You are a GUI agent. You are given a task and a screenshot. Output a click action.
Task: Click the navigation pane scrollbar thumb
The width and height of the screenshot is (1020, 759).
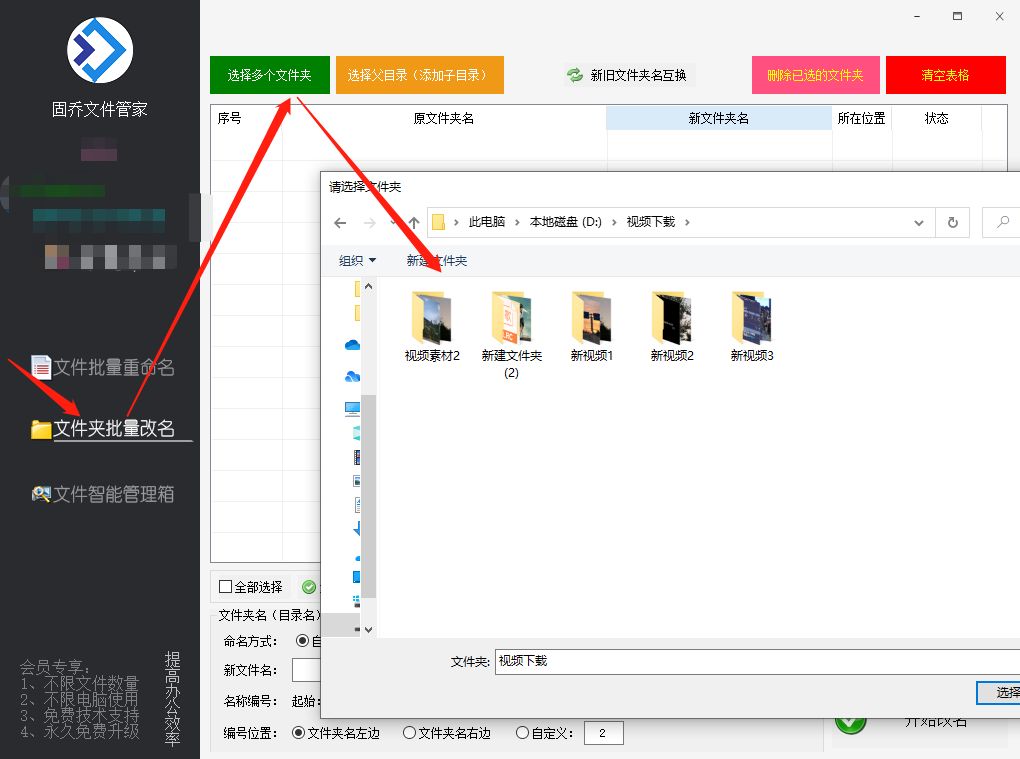pos(368,496)
